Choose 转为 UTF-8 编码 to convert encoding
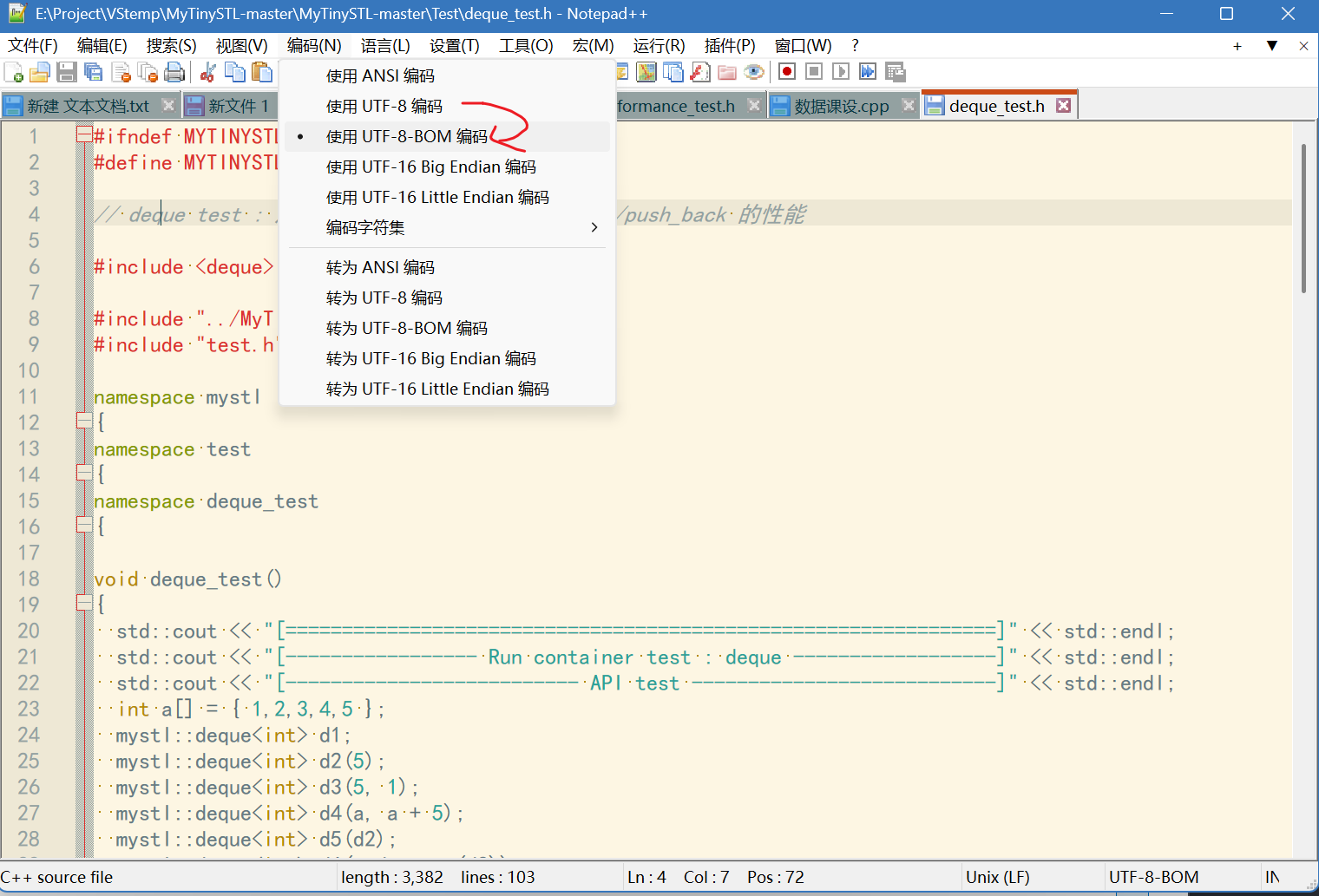The height and width of the screenshot is (896, 1319). [x=384, y=298]
